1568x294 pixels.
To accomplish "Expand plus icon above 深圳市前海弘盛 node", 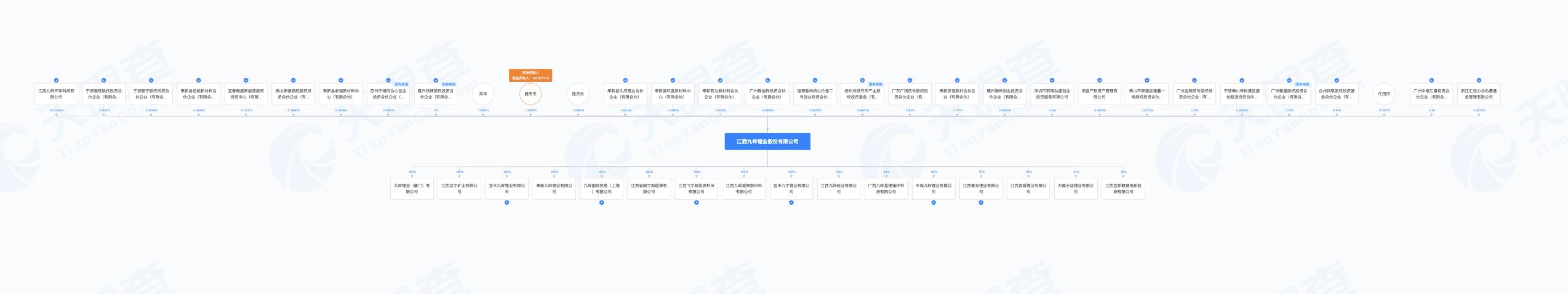I will click(1052, 80).
